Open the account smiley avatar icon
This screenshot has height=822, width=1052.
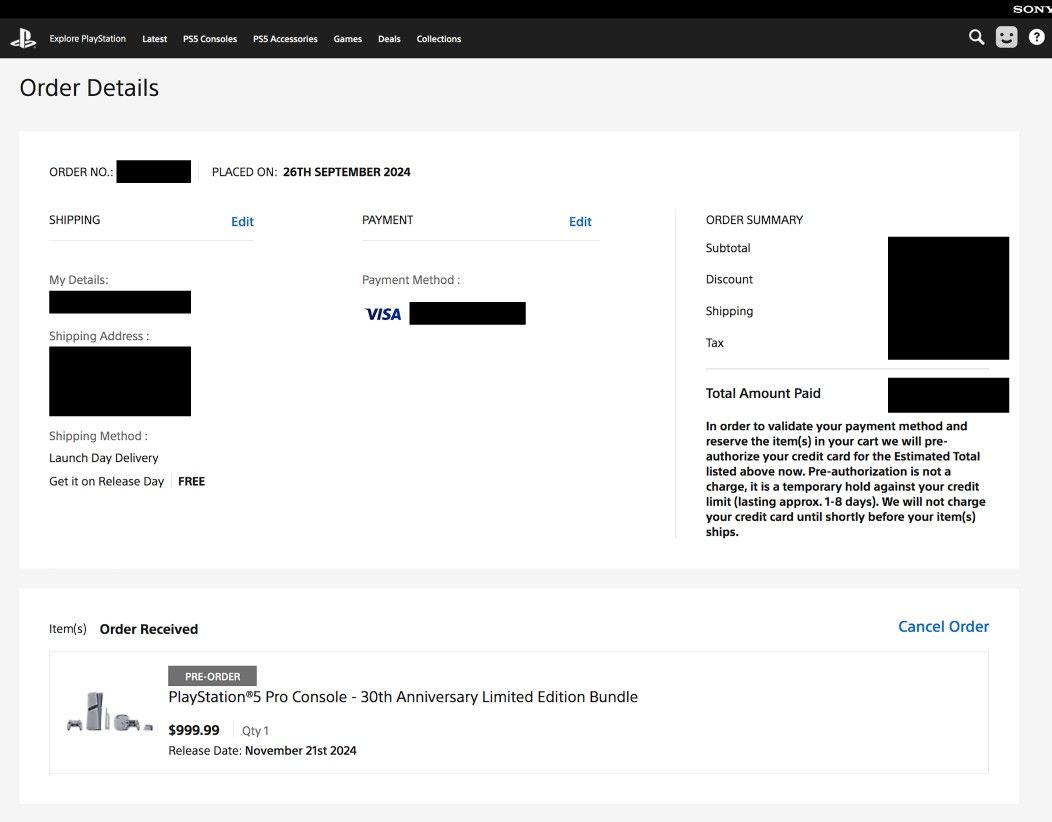point(1006,37)
